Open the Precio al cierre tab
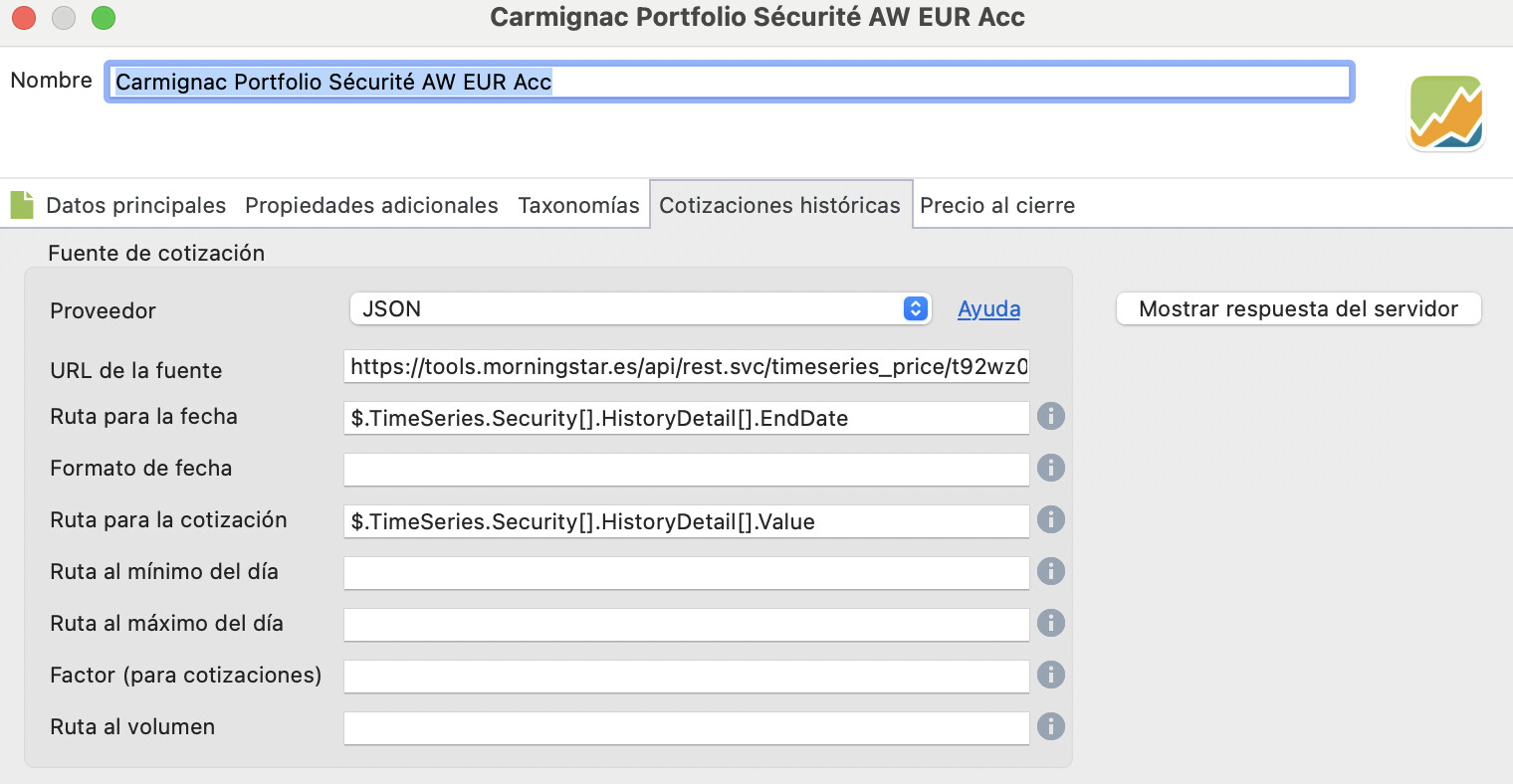The width and height of the screenshot is (1513, 784). point(997,205)
